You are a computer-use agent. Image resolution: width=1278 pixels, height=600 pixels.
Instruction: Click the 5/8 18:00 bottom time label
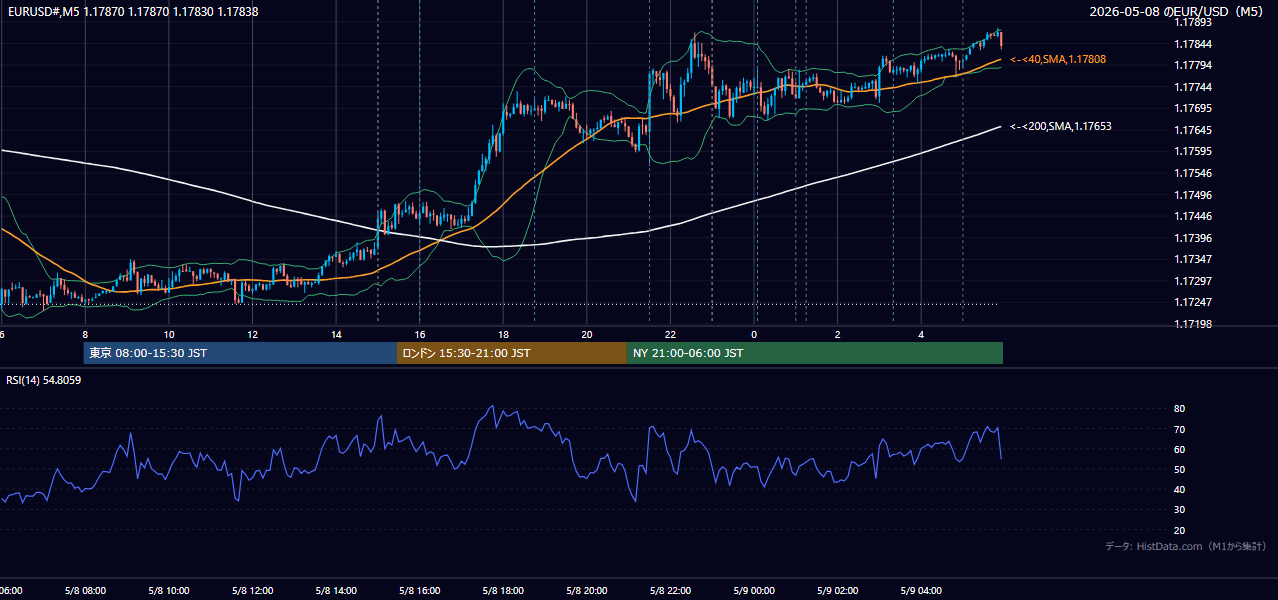503,590
